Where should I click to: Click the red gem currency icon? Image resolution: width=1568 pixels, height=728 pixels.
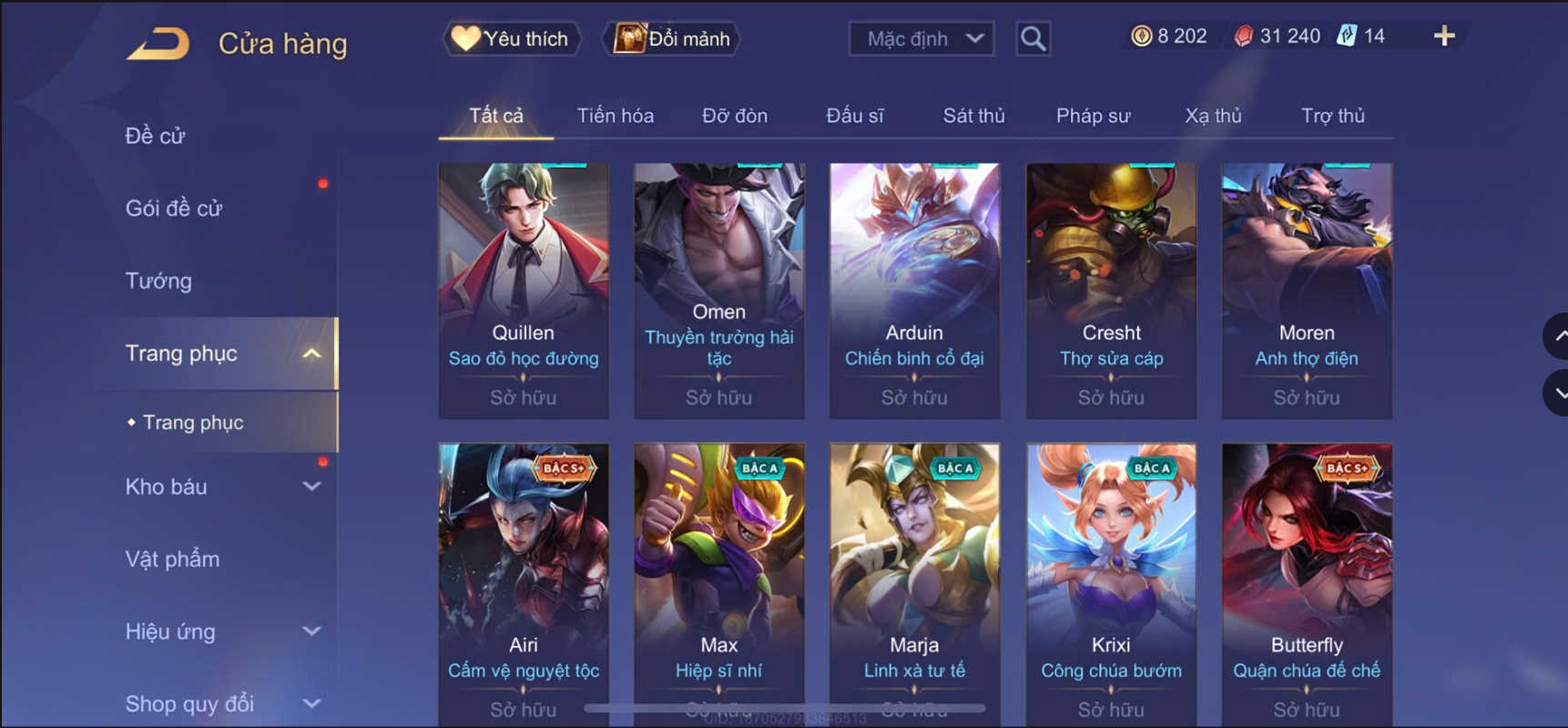pyautogui.click(x=1243, y=36)
